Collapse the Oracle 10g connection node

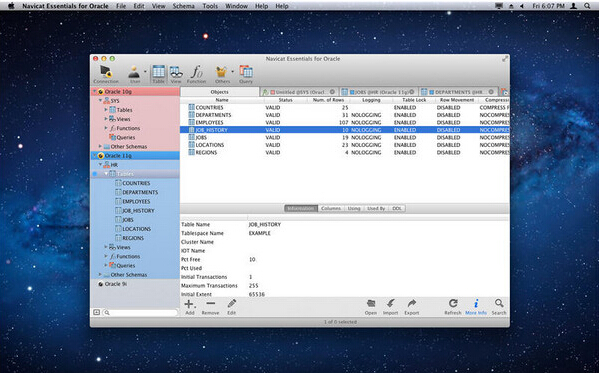click(95, 91)
